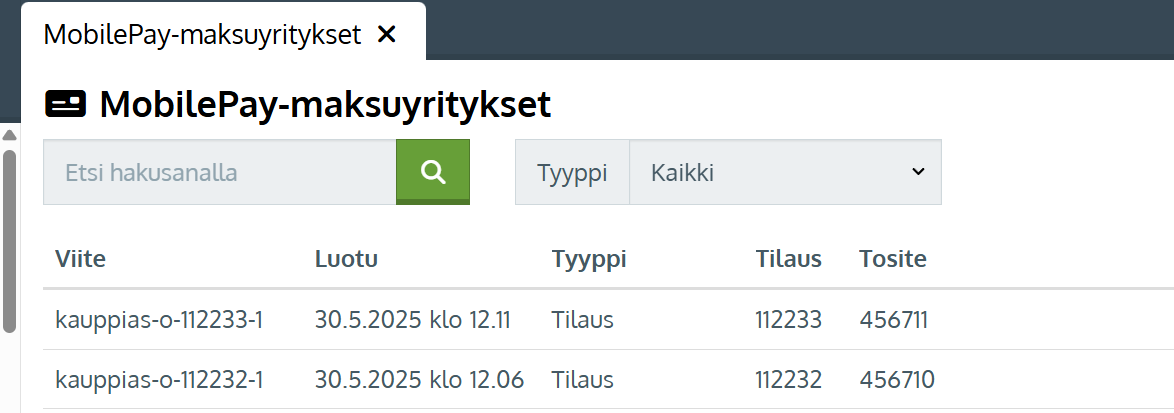1174x413 pixels.
Task: Close the MobilePay-maksuyritykset tab
Action: tap(386, 34)
